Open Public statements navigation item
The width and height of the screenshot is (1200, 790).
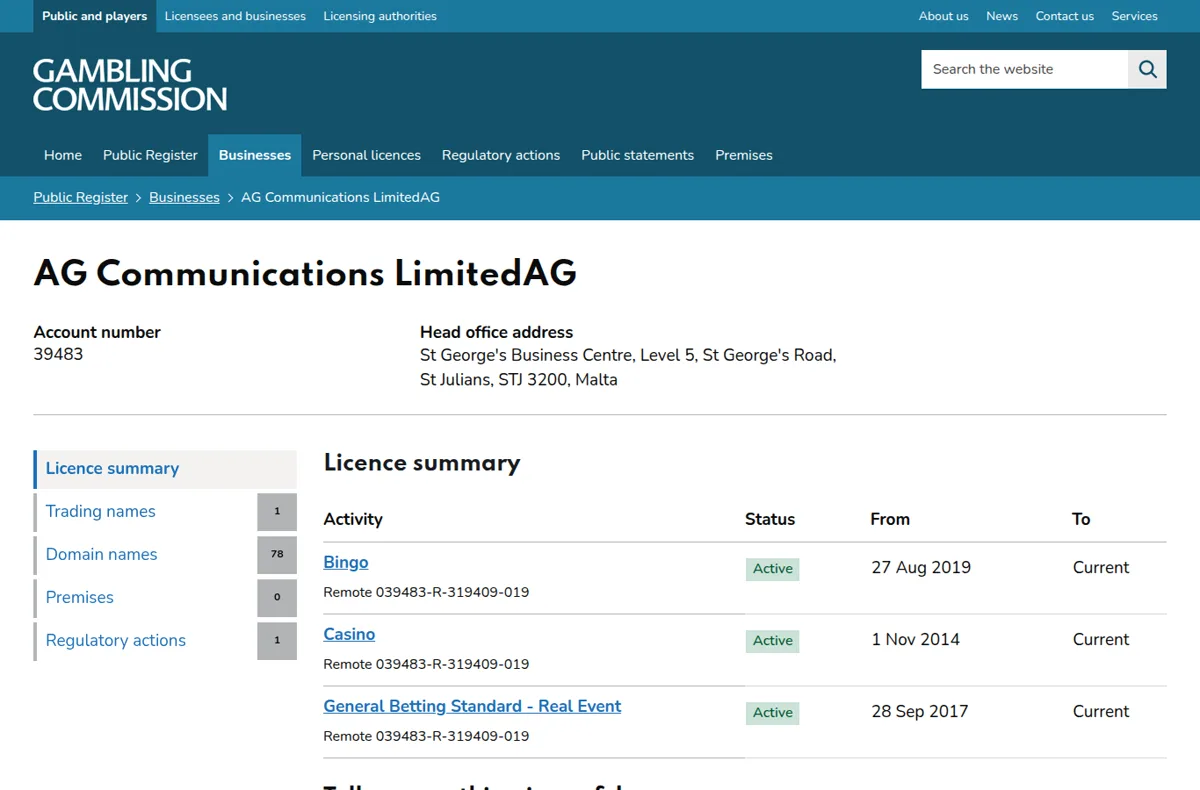pos(637,155)
